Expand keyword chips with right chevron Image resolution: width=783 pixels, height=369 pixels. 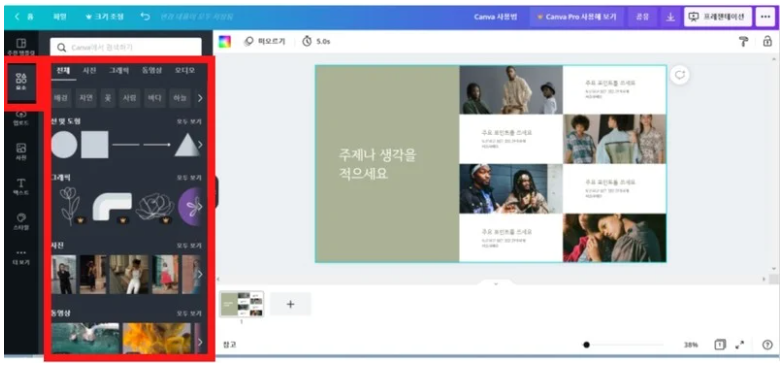[200, 98]
